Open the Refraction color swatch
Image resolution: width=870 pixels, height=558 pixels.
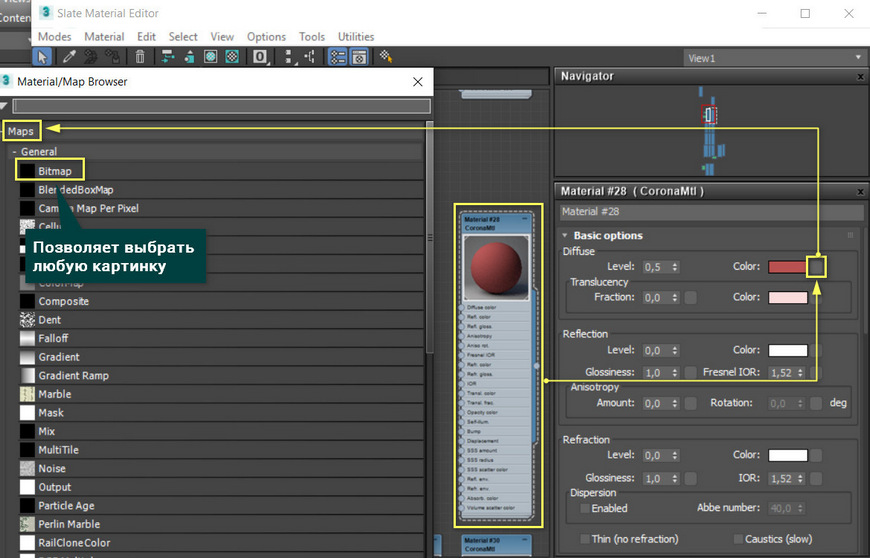coord(788,455)
